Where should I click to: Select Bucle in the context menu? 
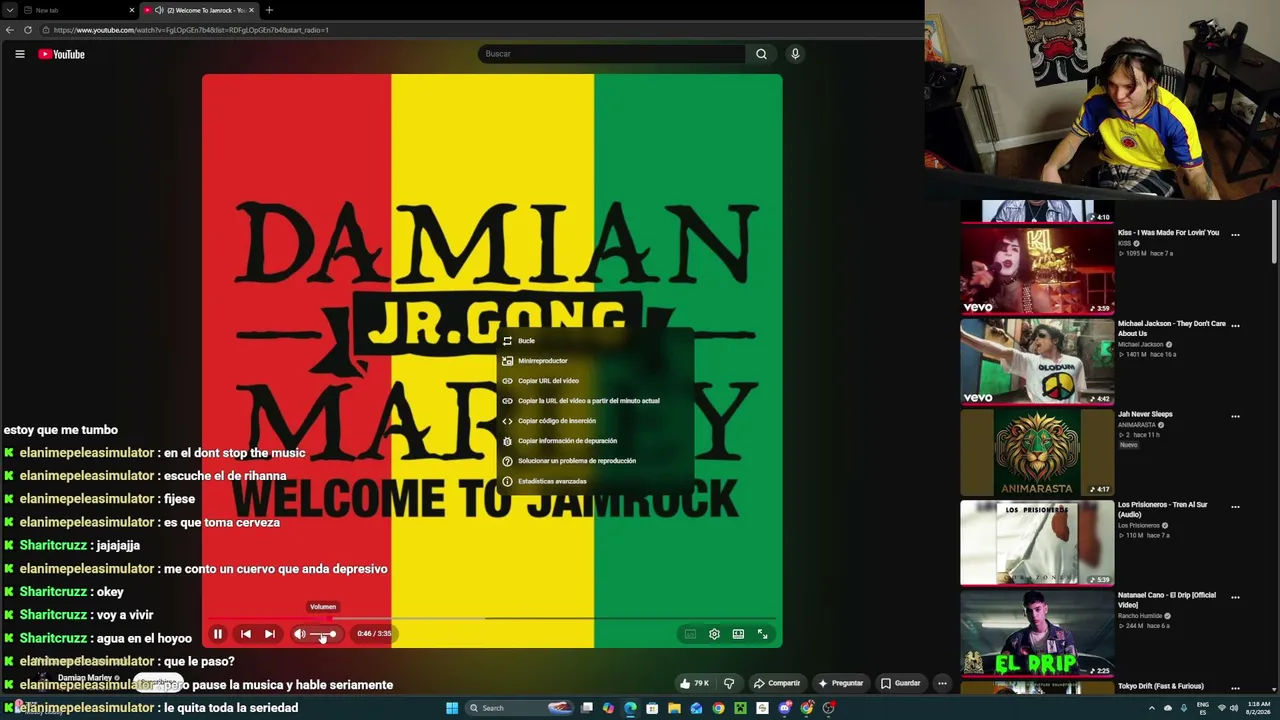[595, 341]
